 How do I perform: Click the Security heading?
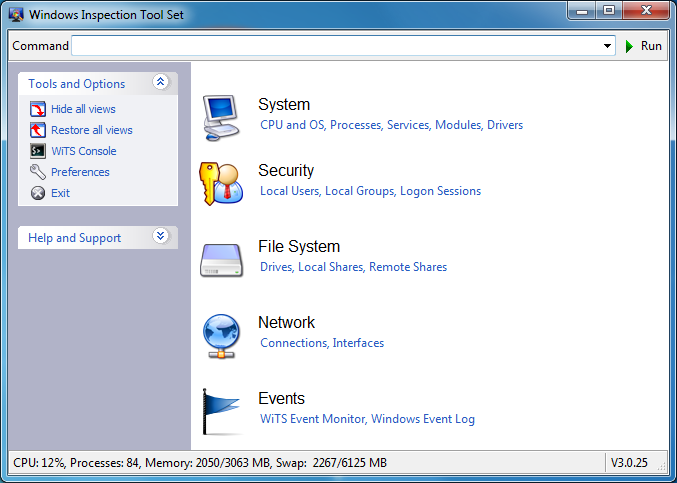[x=286, y=170]
